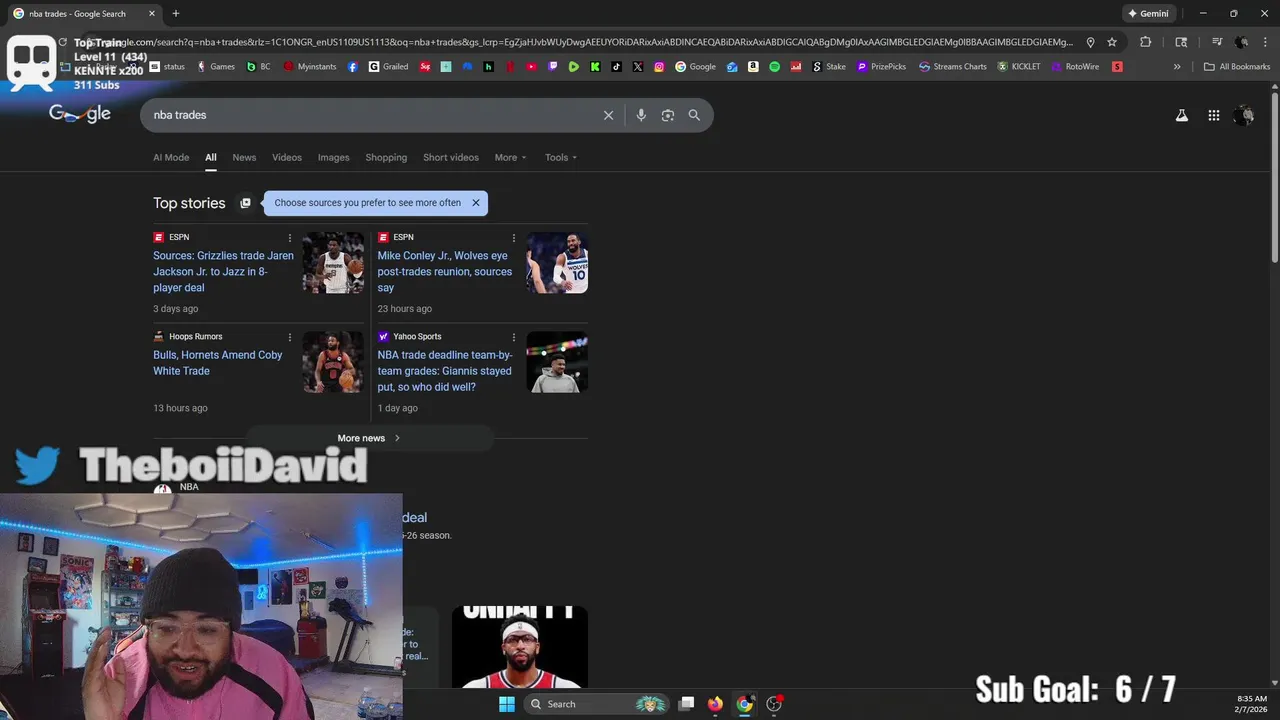Open Google apps grid
The width and height of the screenshot is (1280, 720).
coord(1213,115)
